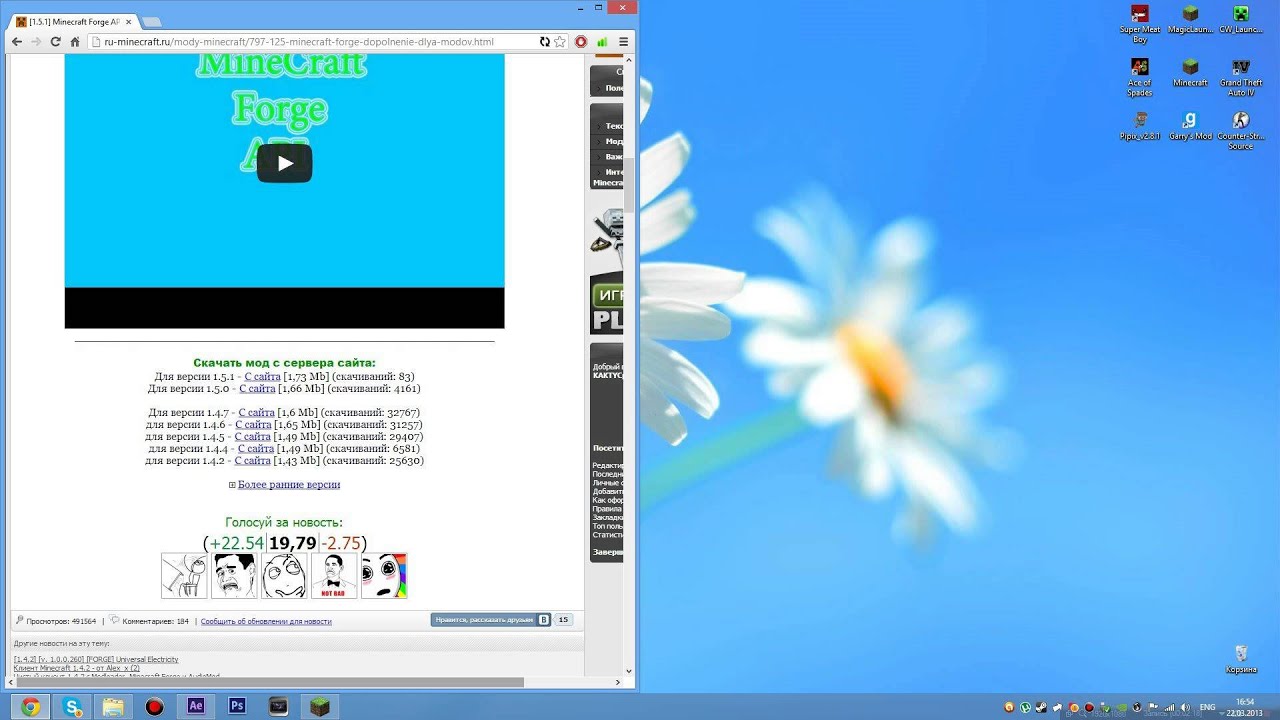Open Ace of Spades desktop shortcut

[x=1140, y=77]
